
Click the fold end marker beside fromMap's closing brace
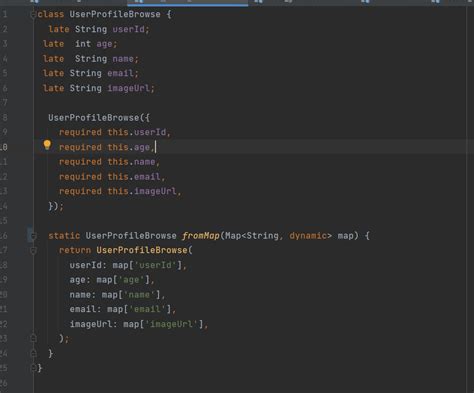click(33, 353)
